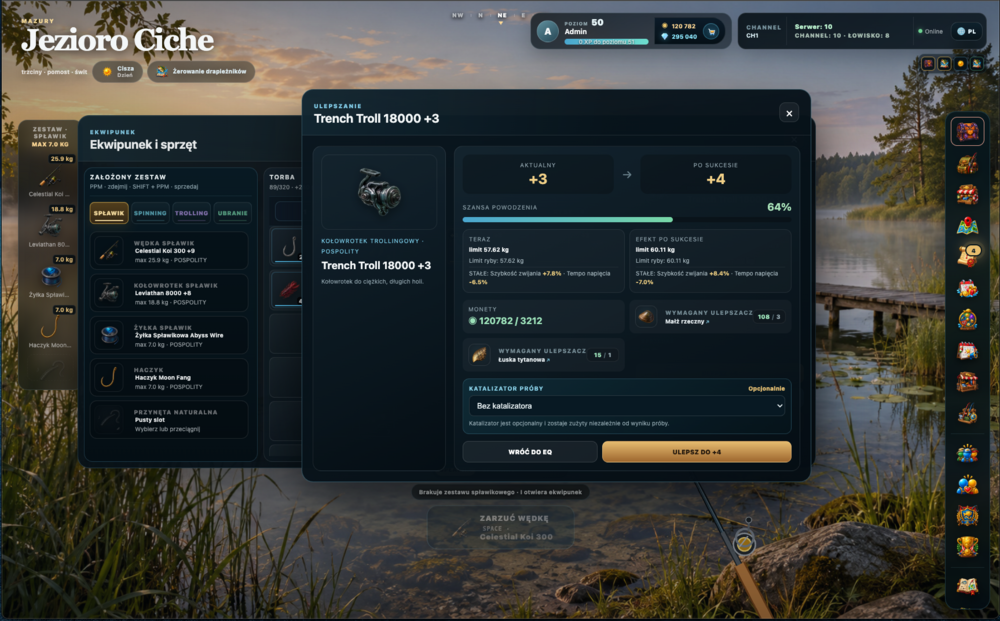Click the Wróć do EQ button

tap(530, 452)
